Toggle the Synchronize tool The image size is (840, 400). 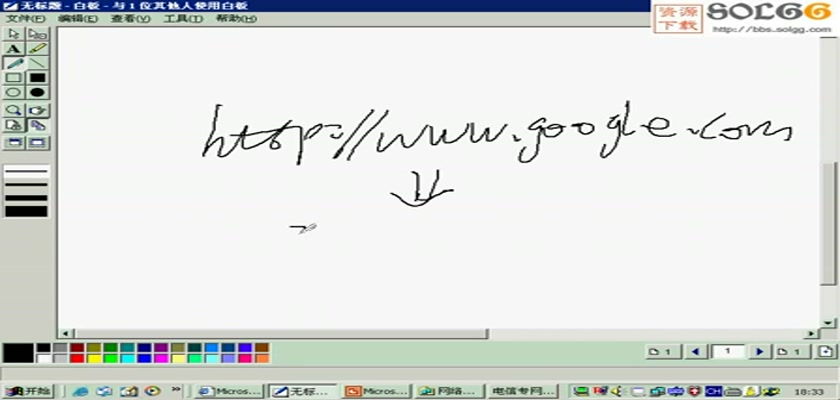pyautogui.click(x=38, y=125)
